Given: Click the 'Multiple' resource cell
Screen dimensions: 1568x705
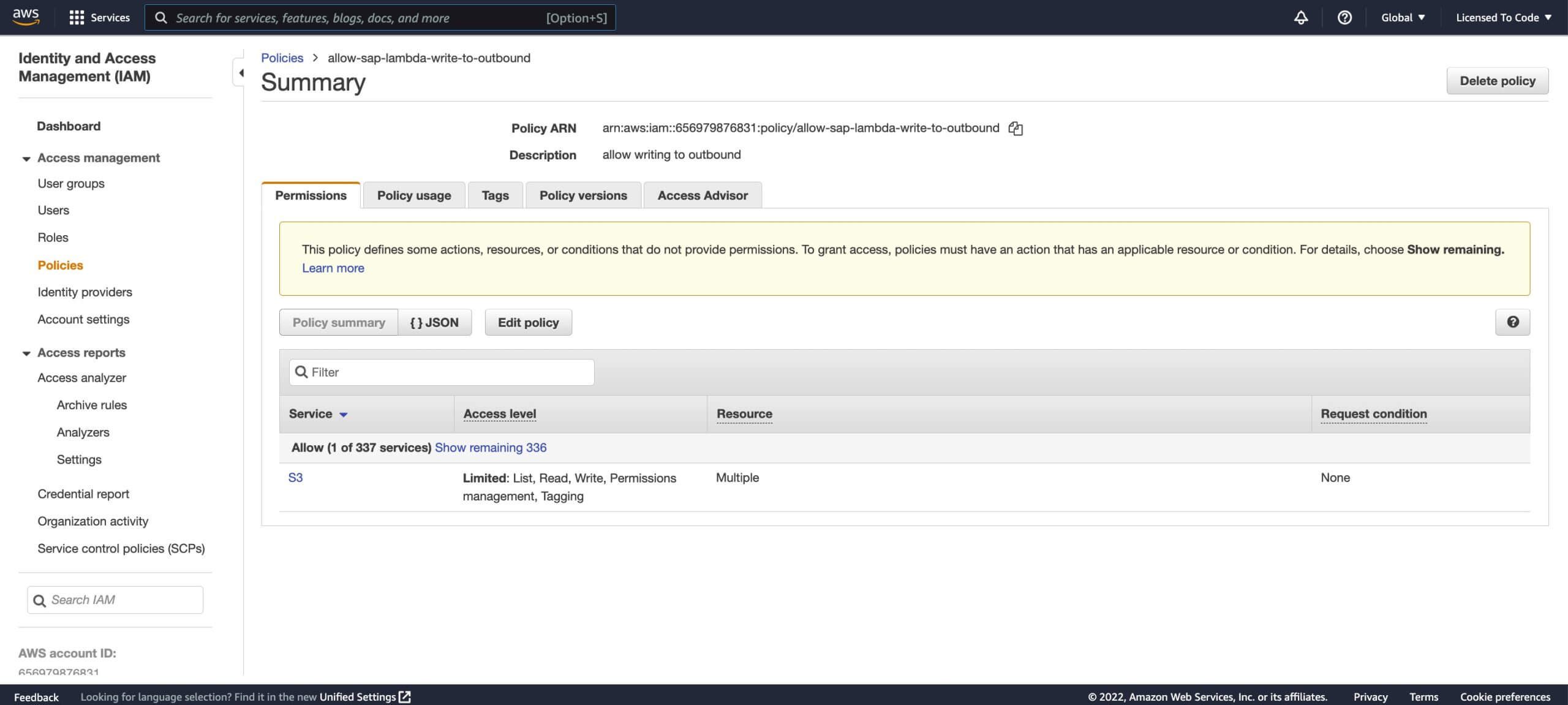Looking at the screenshot, I should coord(737,478).
